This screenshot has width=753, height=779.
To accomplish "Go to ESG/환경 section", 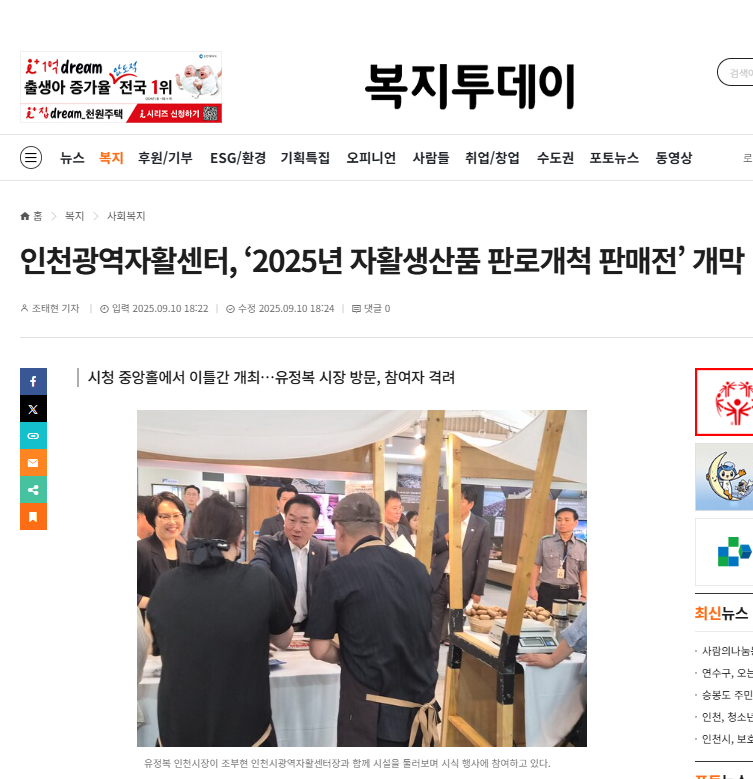I will 238,158.
